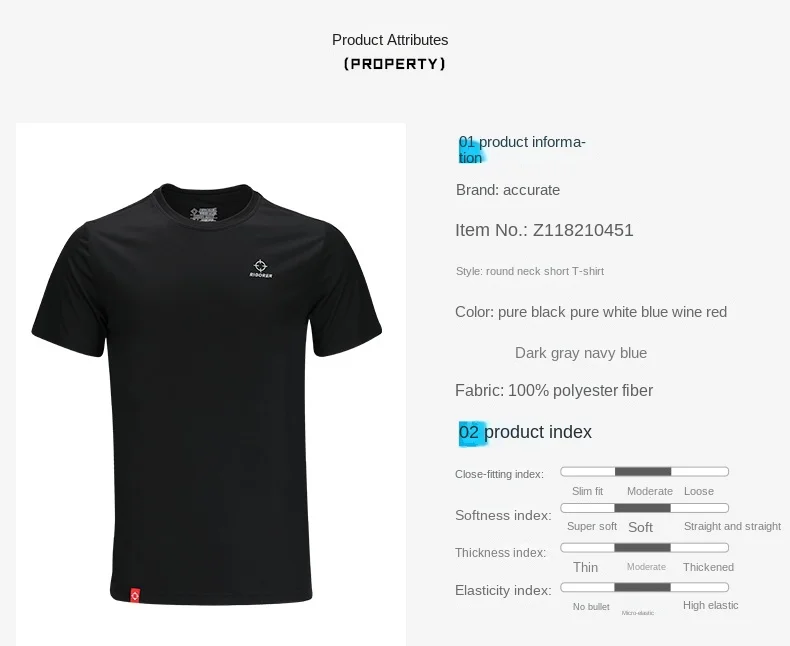This screenshot has width=790, height=646.
Task: Click the red hem tag on shirt
Action: [x=135, y=595]
